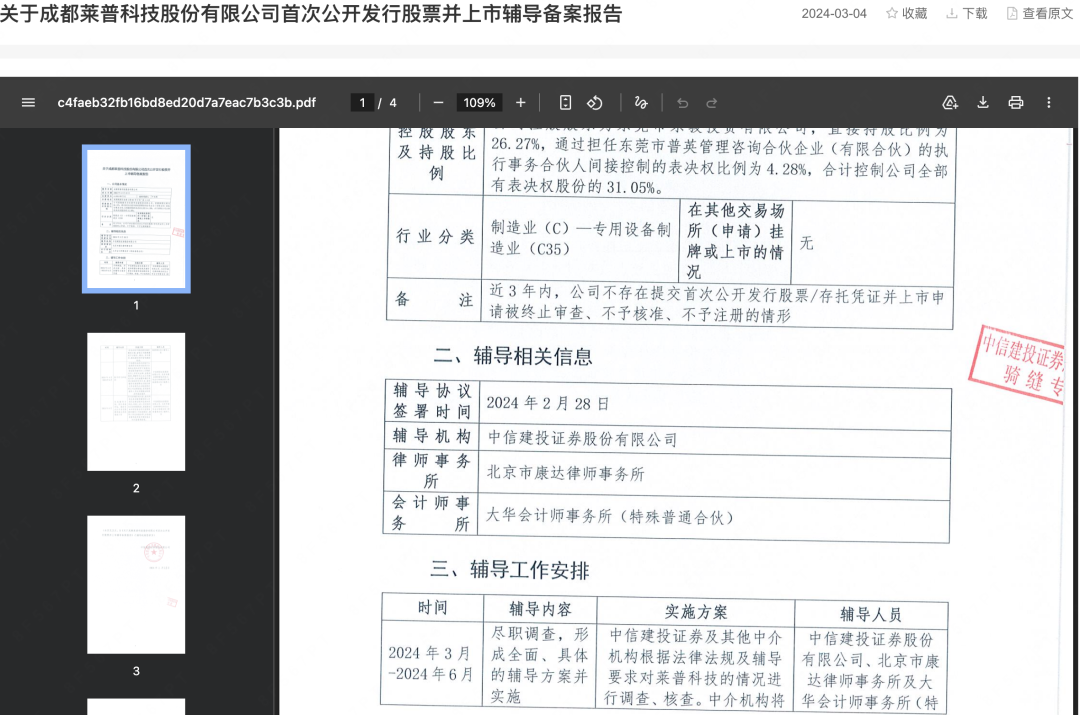
Task: Edit the current page number field
Action: 362,103
